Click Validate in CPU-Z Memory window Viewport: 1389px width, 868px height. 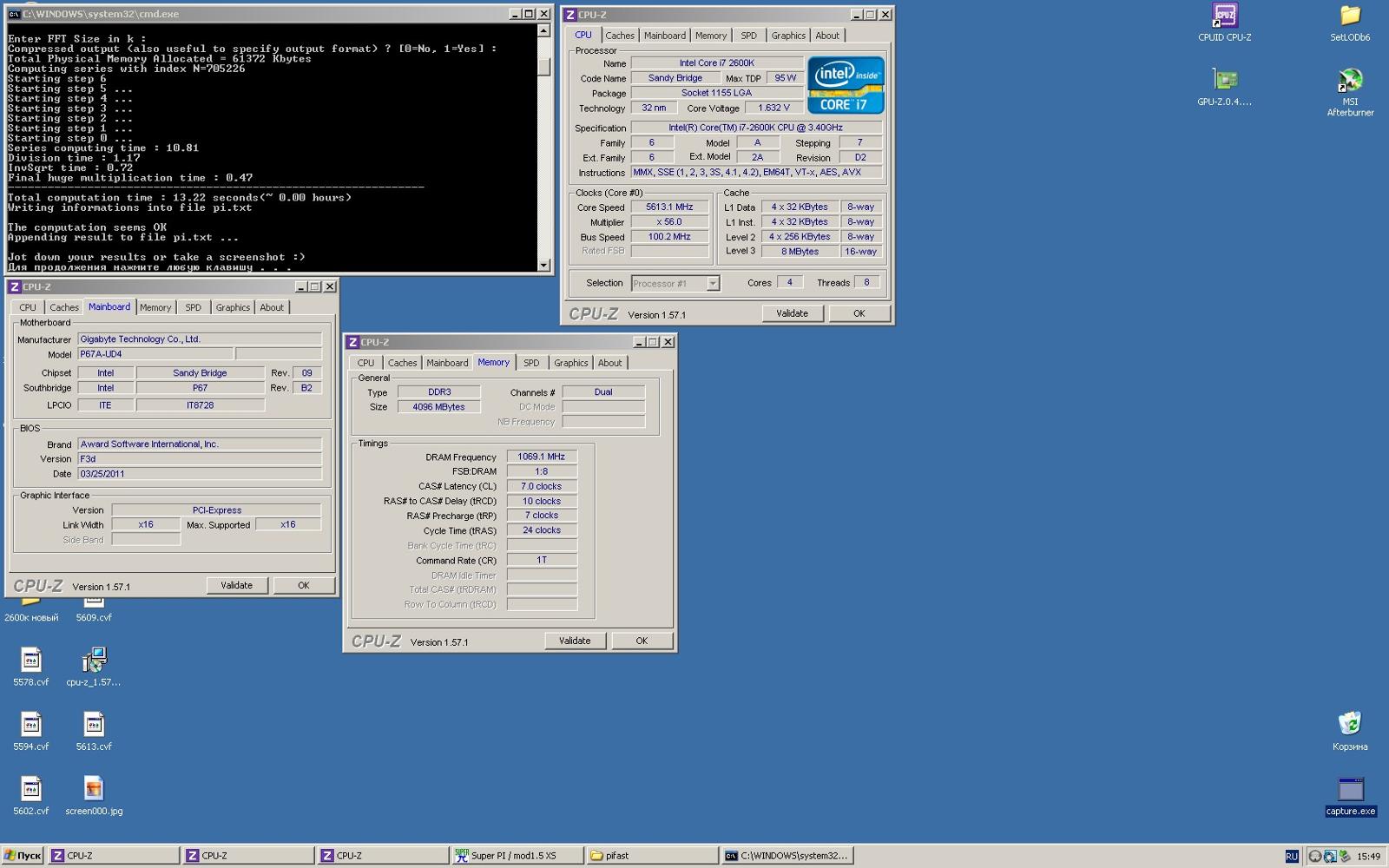tap(575, 641)
